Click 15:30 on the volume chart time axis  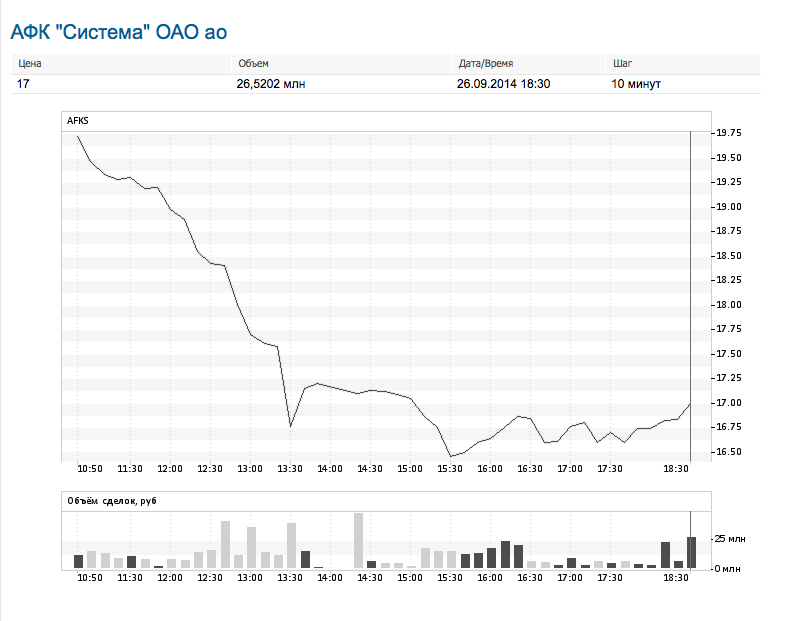point(450,578)
